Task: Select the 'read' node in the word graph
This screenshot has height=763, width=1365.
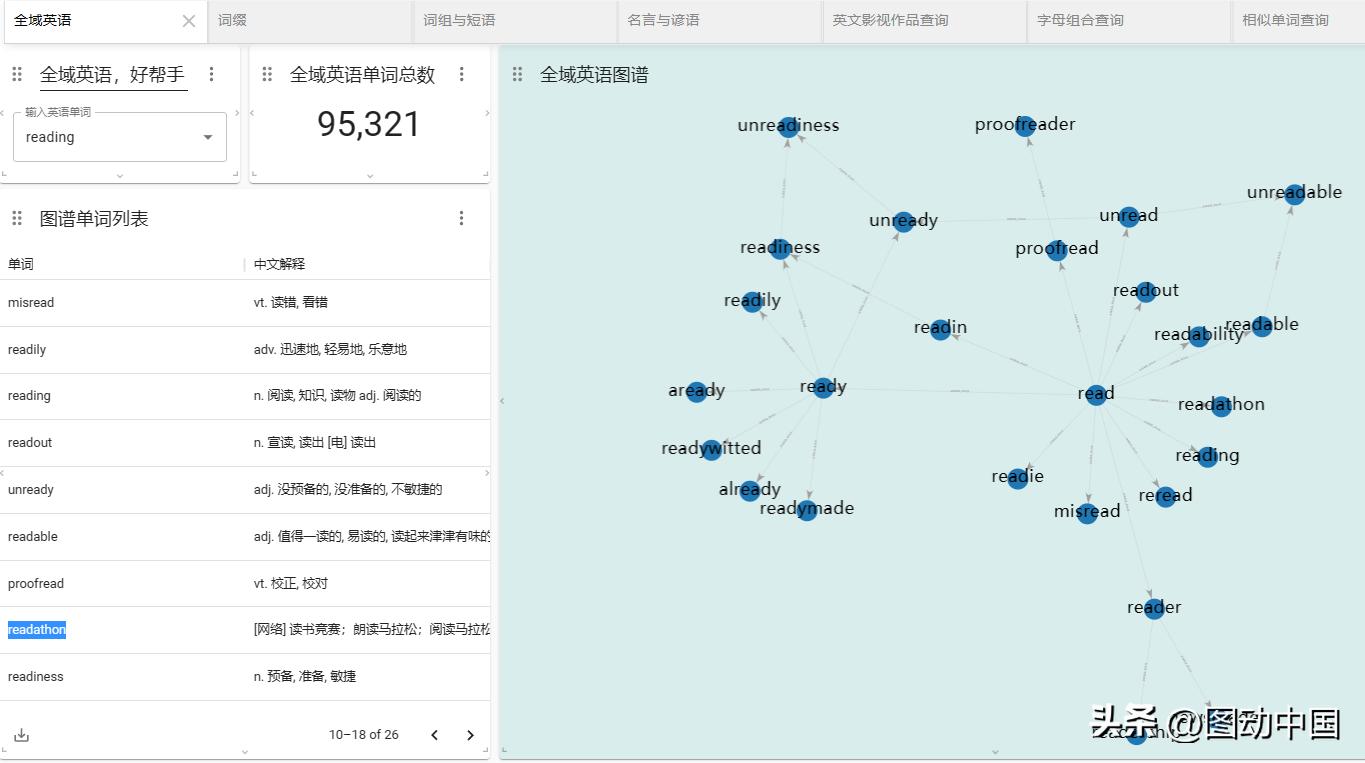Action: [x=1095, y=393]
